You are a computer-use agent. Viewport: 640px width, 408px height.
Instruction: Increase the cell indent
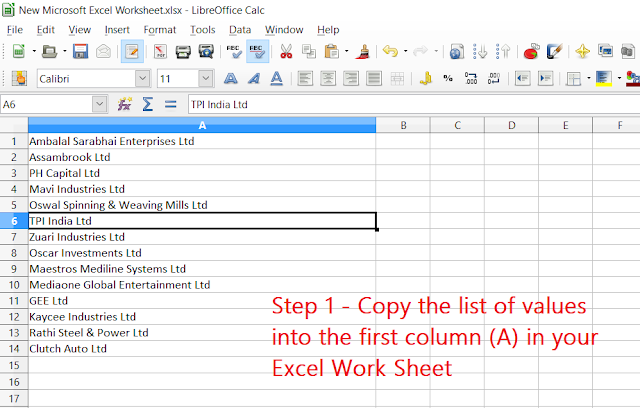tap(546, 78)
